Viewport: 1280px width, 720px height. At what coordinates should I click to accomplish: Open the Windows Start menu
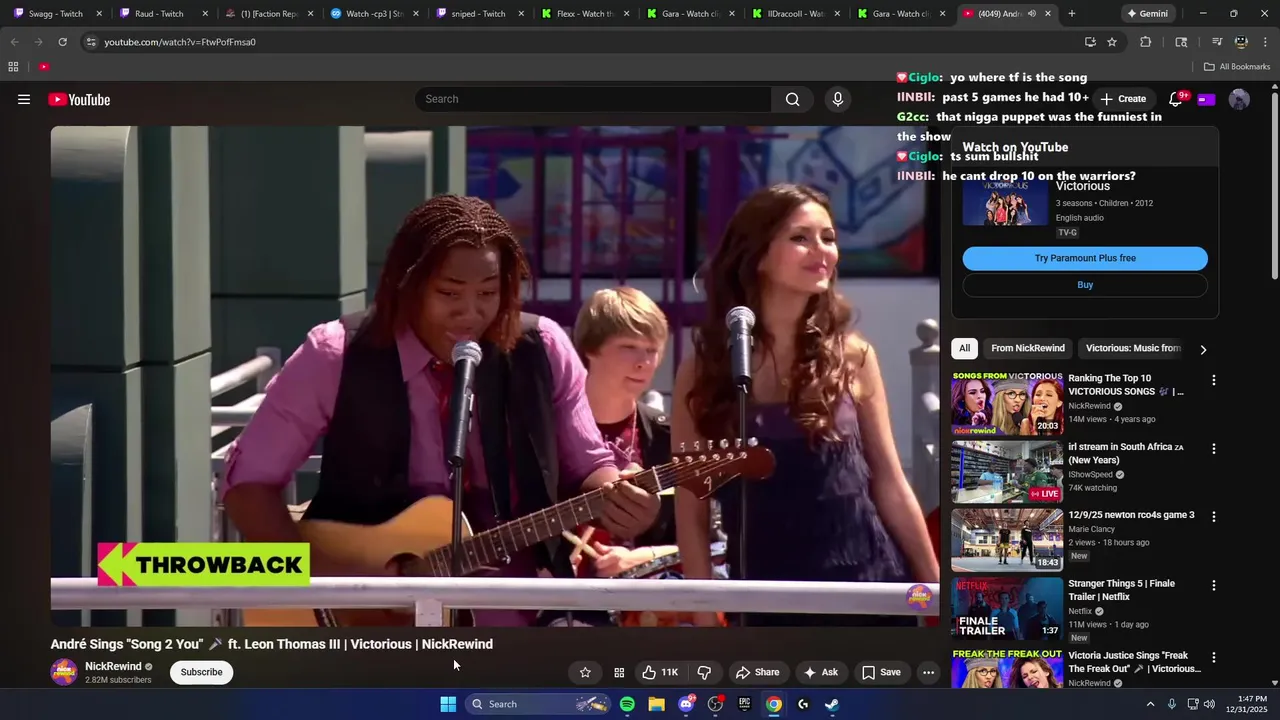click(448, 704)
